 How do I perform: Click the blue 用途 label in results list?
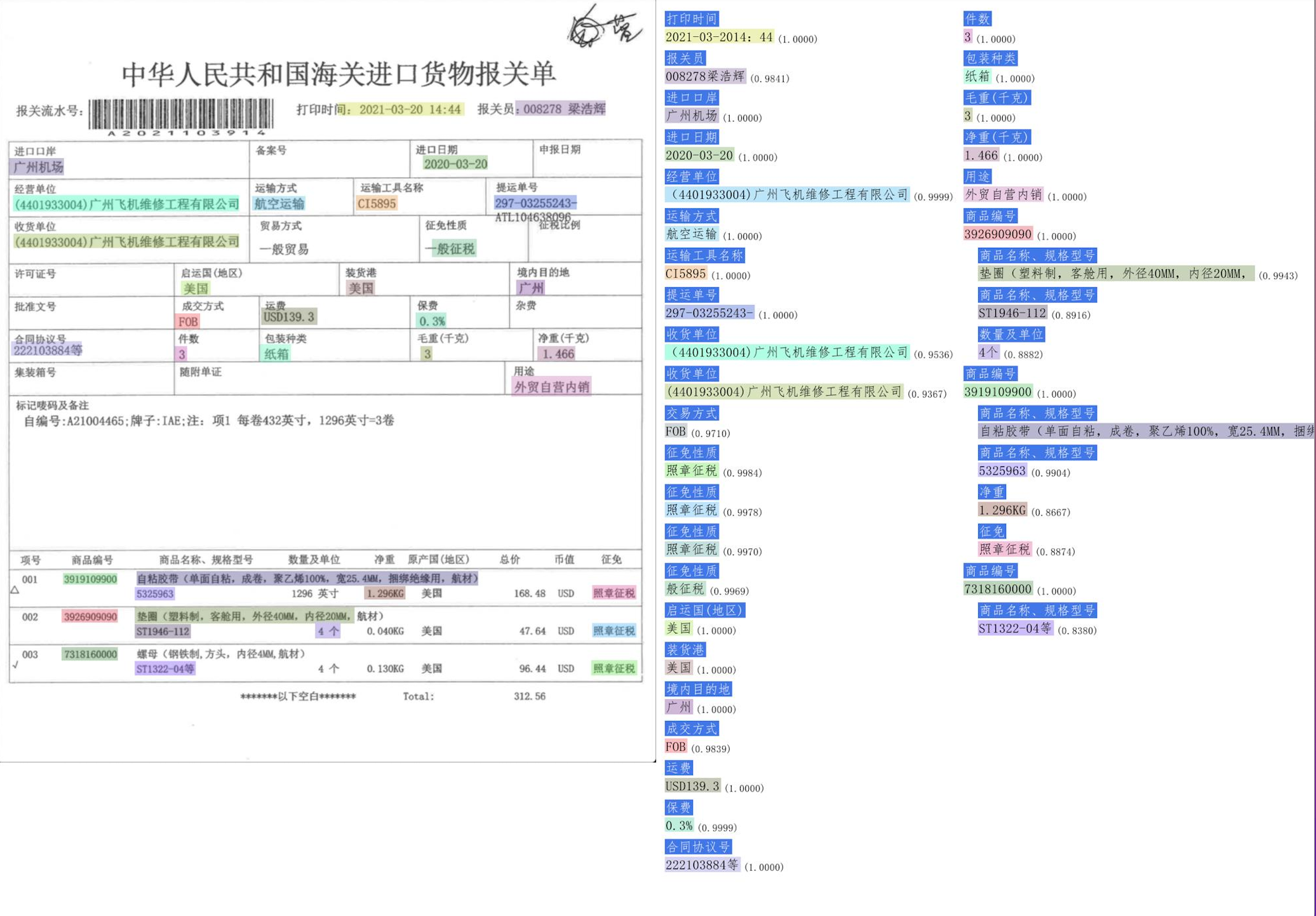[x=977, y=177]
